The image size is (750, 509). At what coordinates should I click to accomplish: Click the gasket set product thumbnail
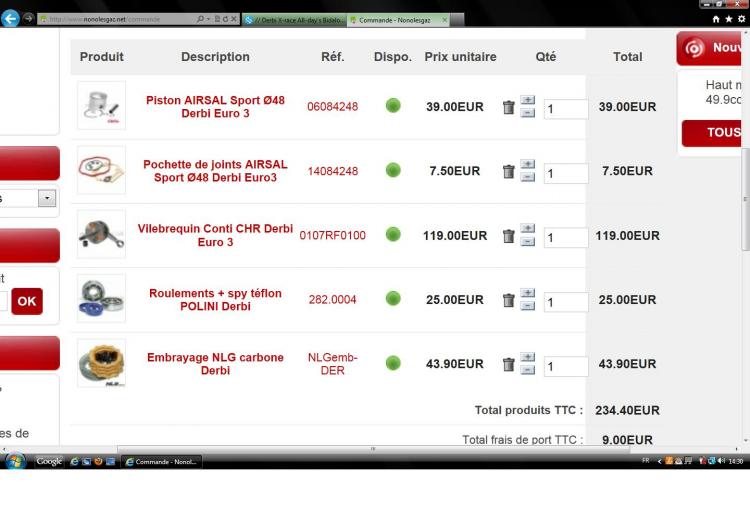101,170
